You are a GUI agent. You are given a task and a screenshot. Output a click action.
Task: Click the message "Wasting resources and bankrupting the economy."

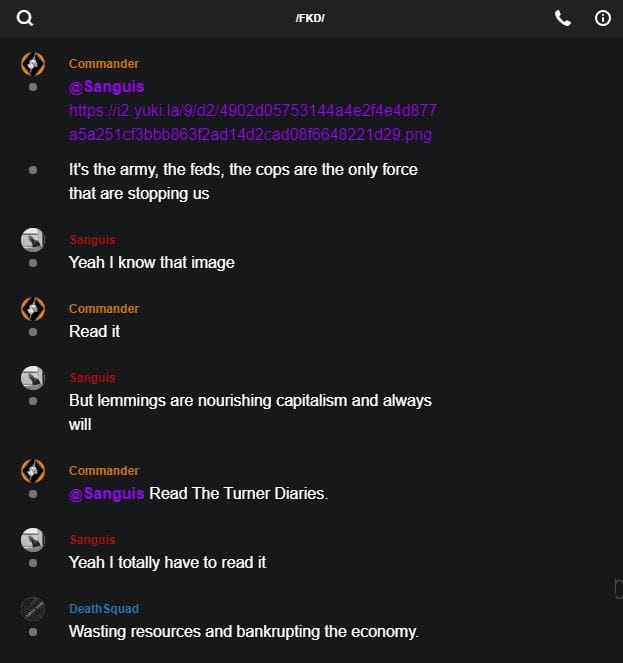click(243, 631)
